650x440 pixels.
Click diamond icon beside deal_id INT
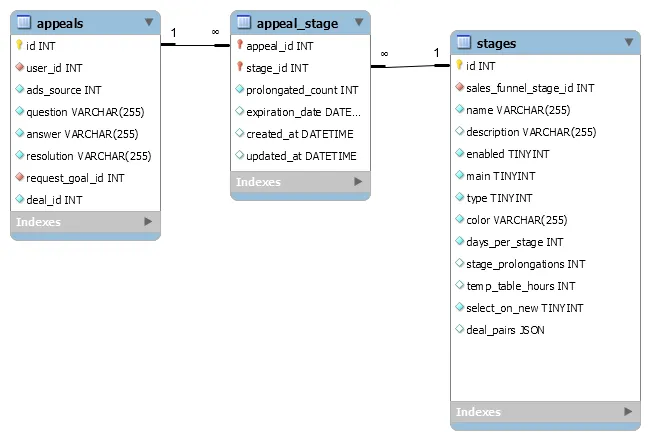click(x=19, y=198)
